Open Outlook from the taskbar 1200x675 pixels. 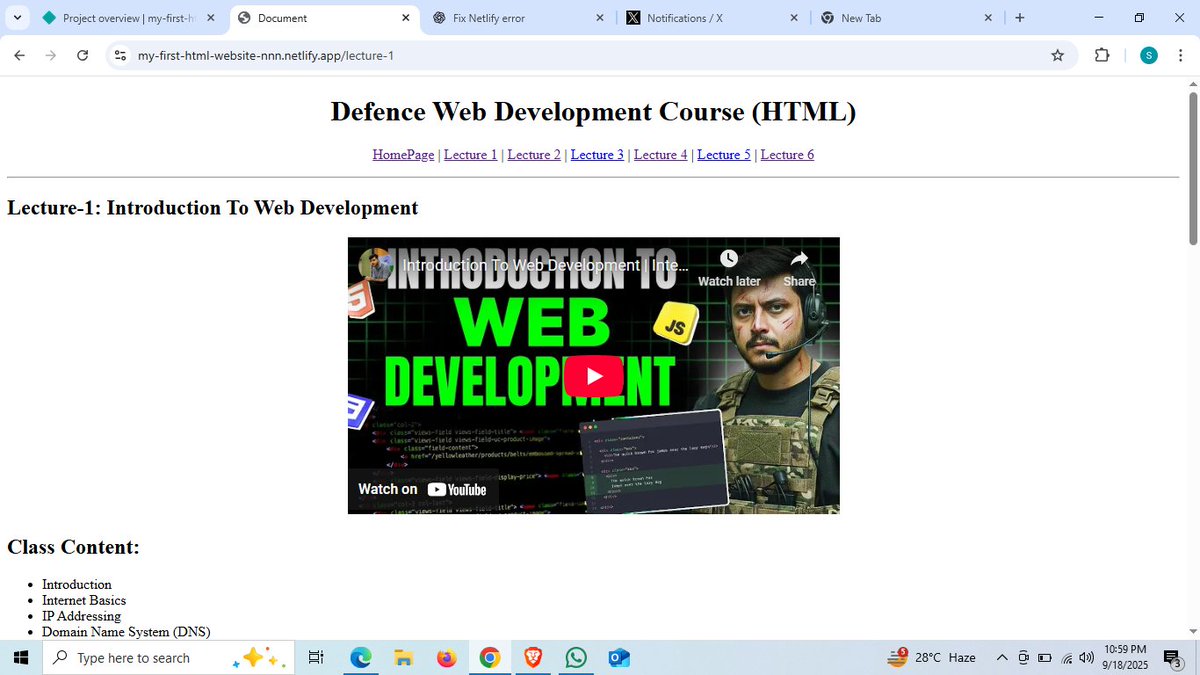tap(619, 657)
